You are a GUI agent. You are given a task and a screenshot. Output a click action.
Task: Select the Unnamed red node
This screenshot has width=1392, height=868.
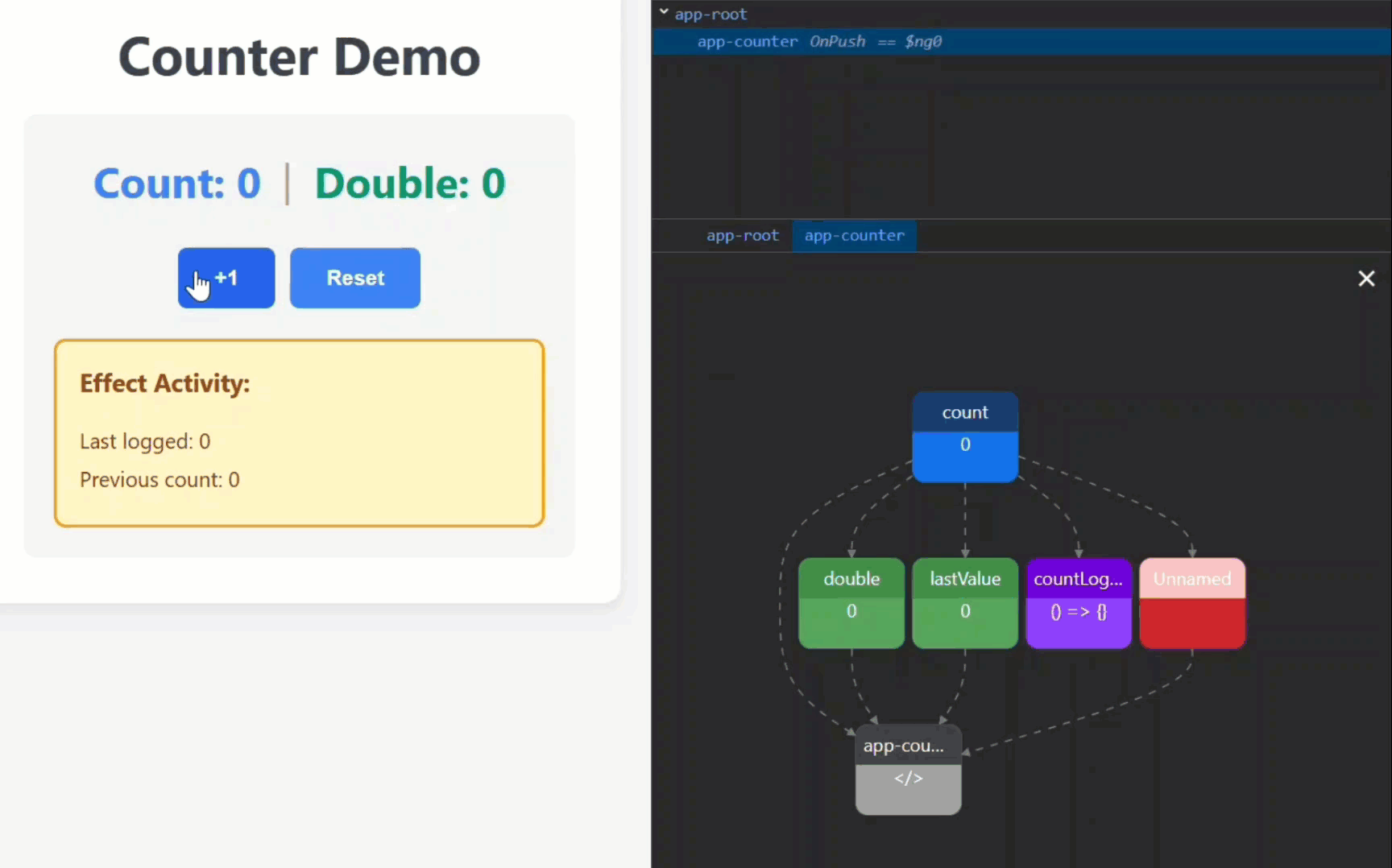[x=1192, y=603]
